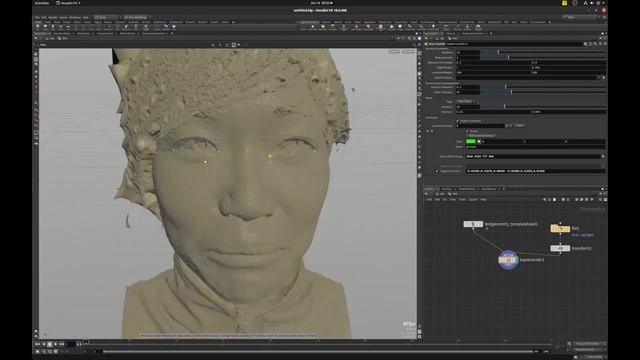Click the Box shelf tool
Screen dimensions: 640x360
pos(38,27)
